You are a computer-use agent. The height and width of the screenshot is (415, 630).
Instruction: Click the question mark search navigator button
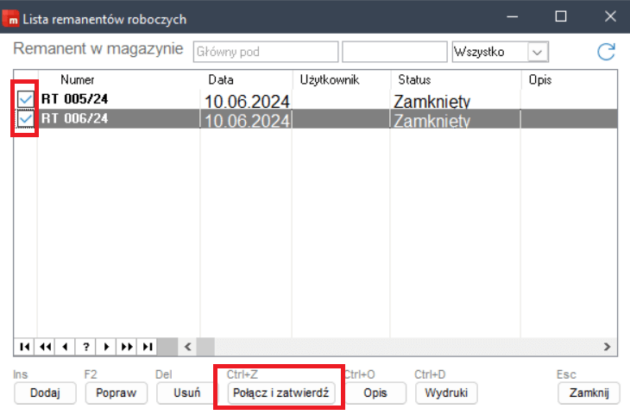coord(87,347)
